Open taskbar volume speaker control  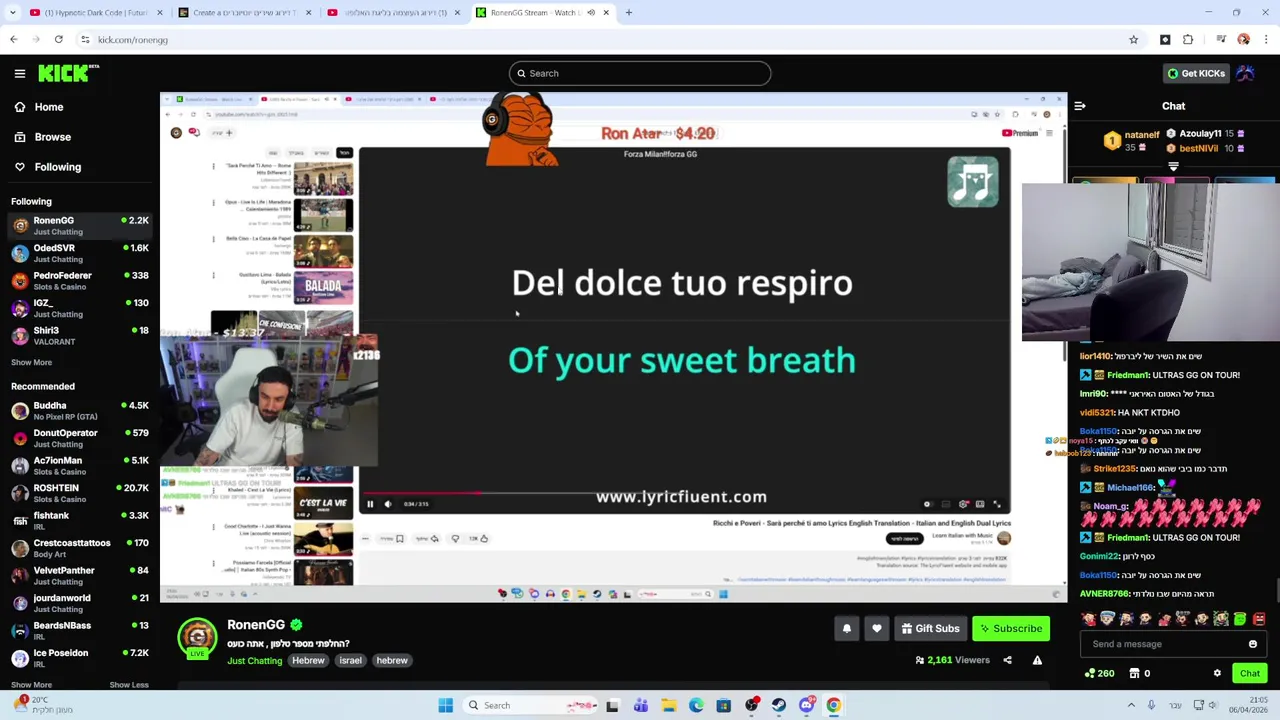point(1213,705)
